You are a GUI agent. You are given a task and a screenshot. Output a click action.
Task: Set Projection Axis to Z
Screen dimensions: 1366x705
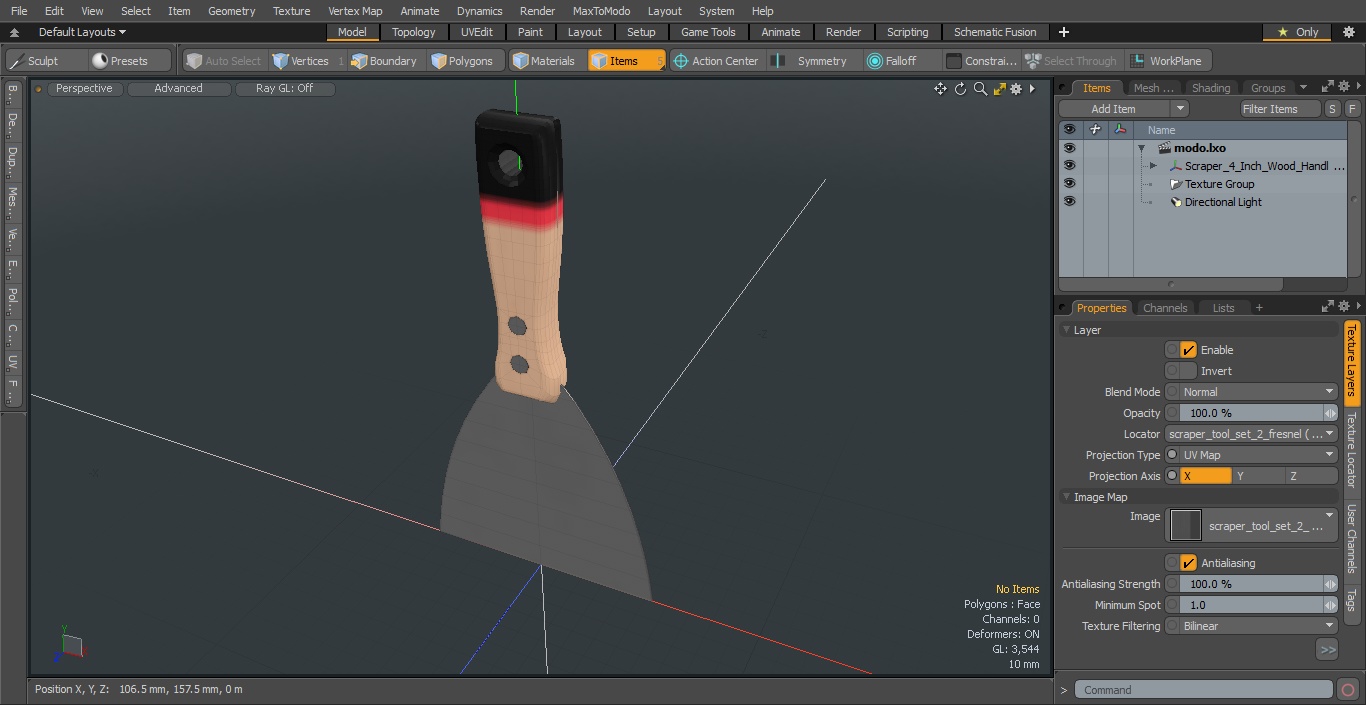[x=1311, y=476]
